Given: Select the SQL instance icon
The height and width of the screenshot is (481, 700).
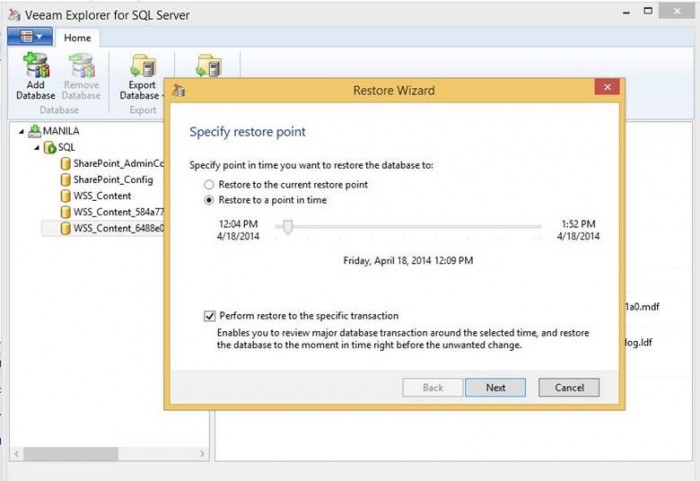Looking at the screenshot, I should coord(50,147).
